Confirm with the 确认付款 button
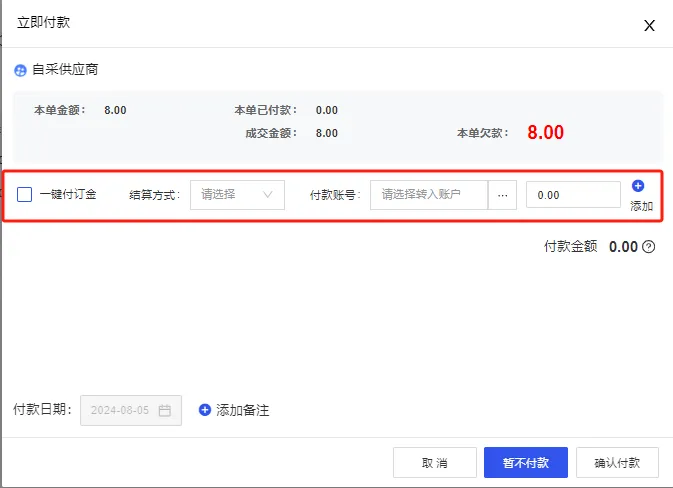Image resolution: width=673 pixels, height=488 pixels. click(x=618, y=463)
